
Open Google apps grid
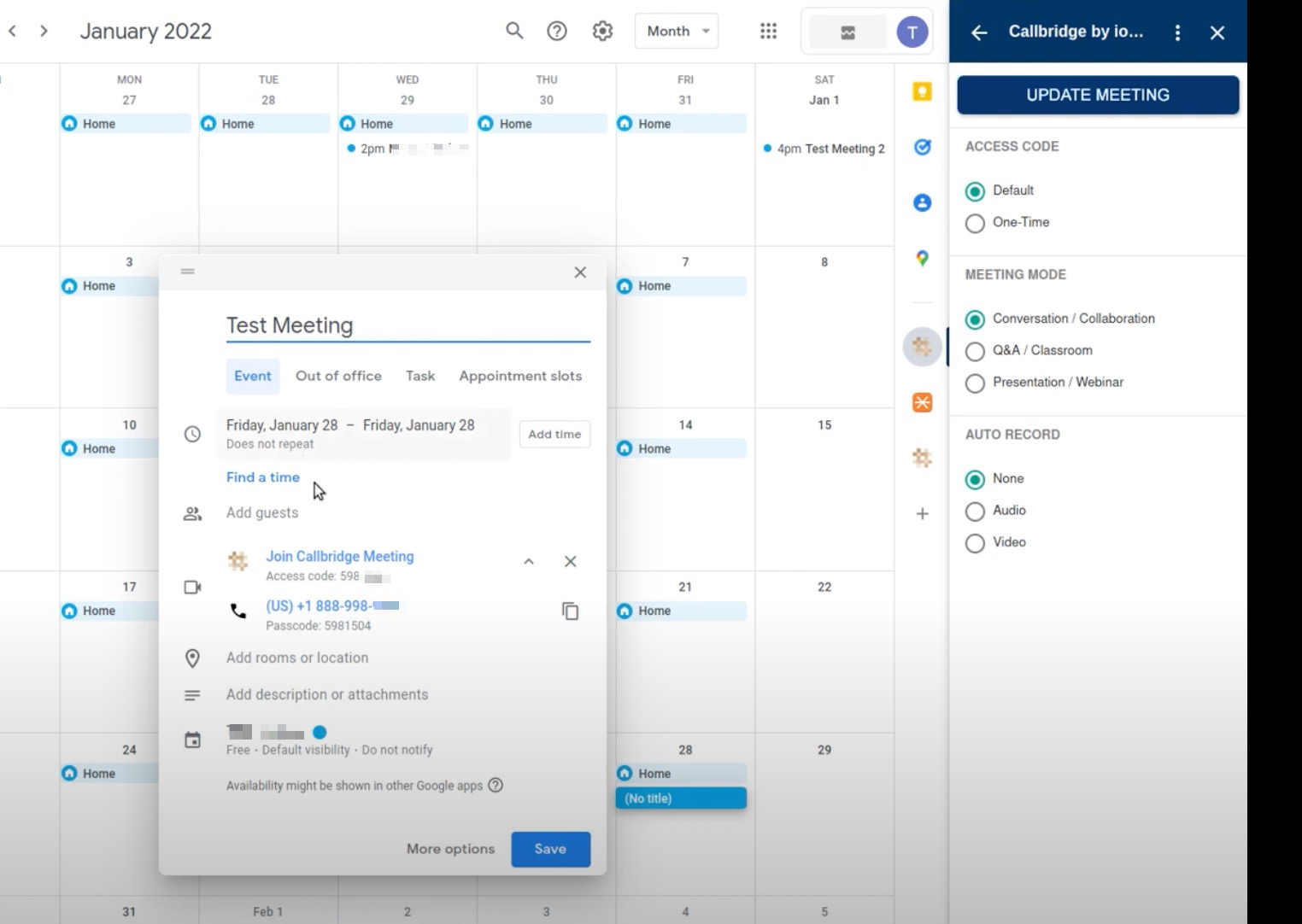[x=768, y=32]
